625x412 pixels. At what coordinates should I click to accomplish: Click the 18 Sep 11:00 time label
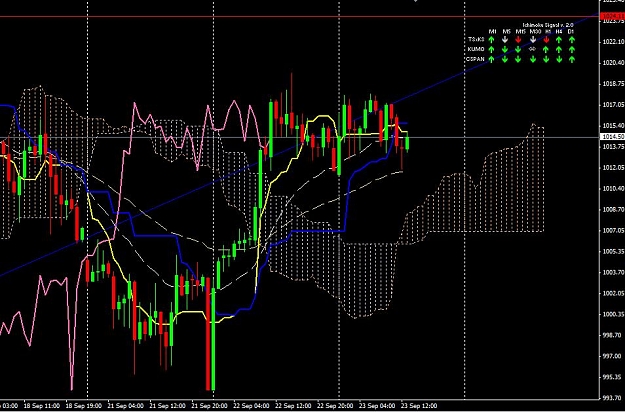pos(41,406)
